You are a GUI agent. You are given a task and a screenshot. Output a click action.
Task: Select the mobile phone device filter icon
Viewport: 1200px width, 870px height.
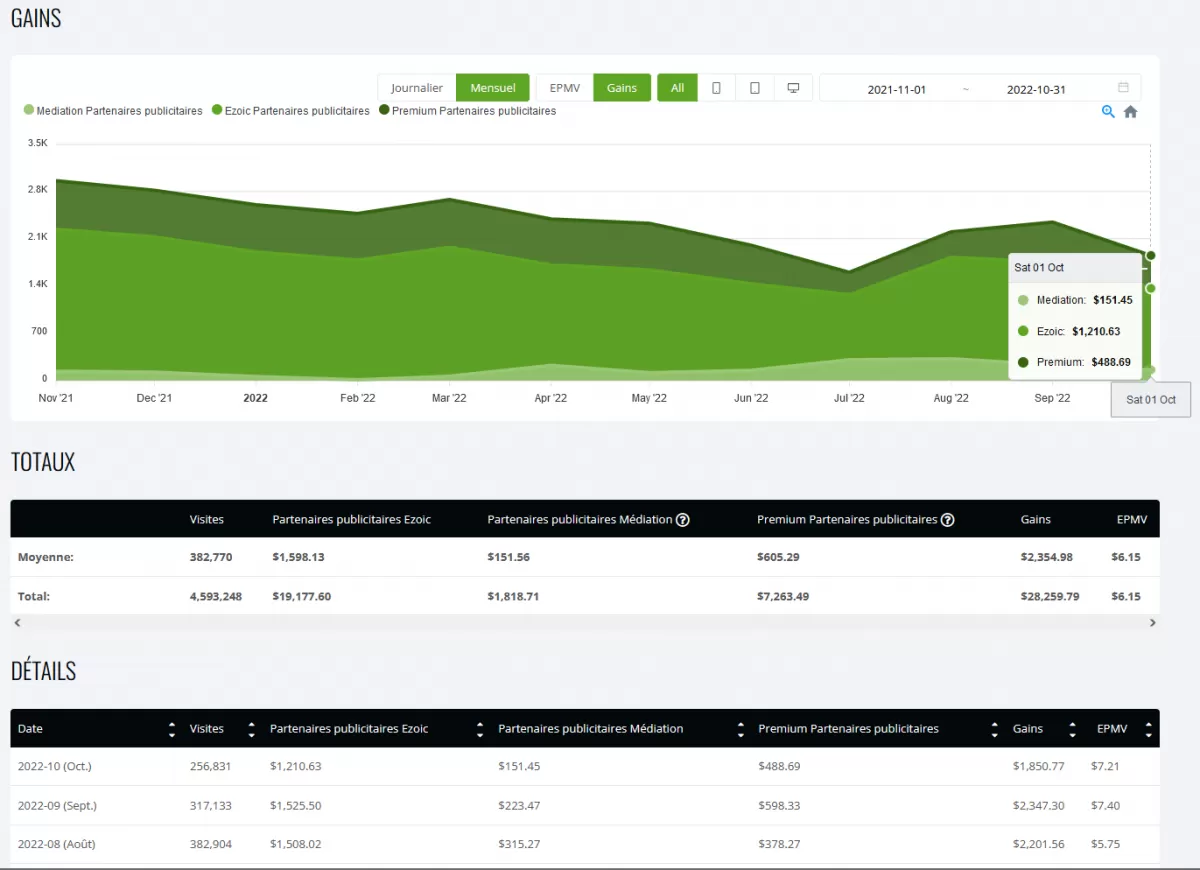tap(716, 88)
